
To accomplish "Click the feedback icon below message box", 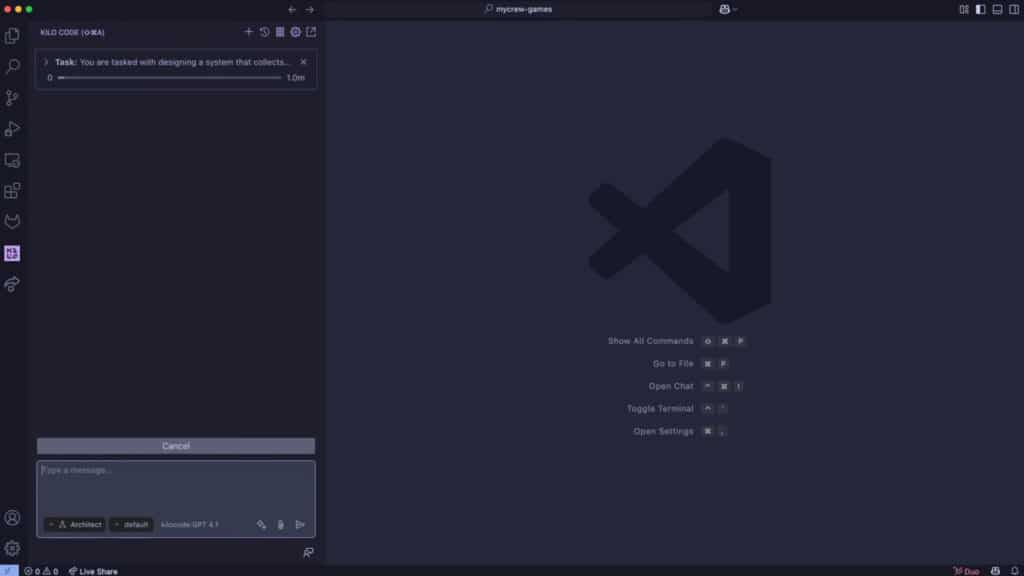I will [x=308, y=552].
